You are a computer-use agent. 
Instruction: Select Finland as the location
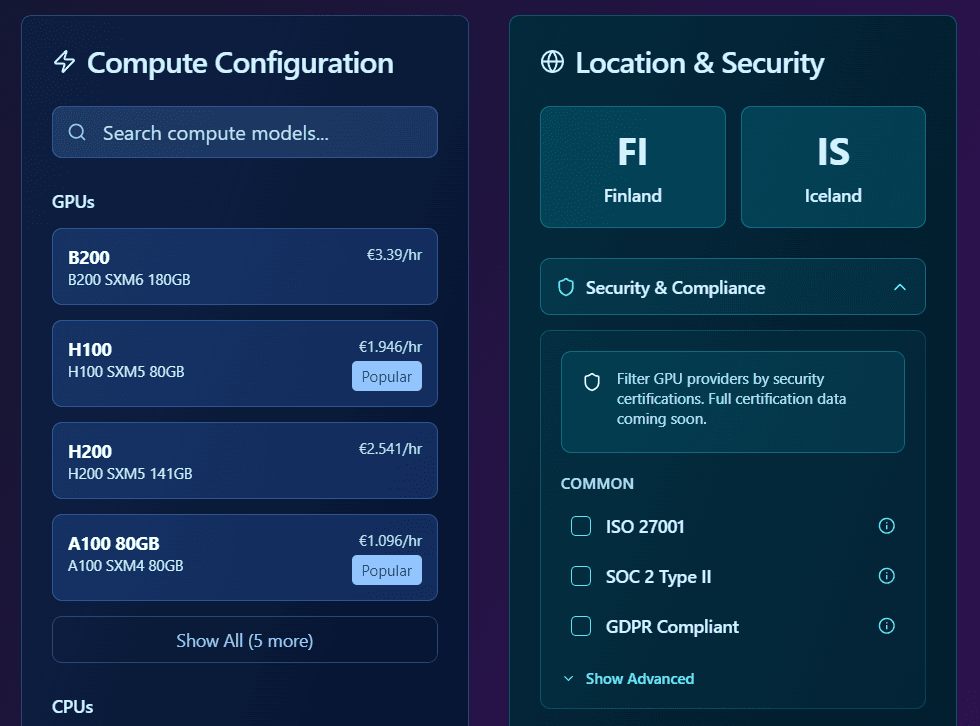(x=632, y=167)
